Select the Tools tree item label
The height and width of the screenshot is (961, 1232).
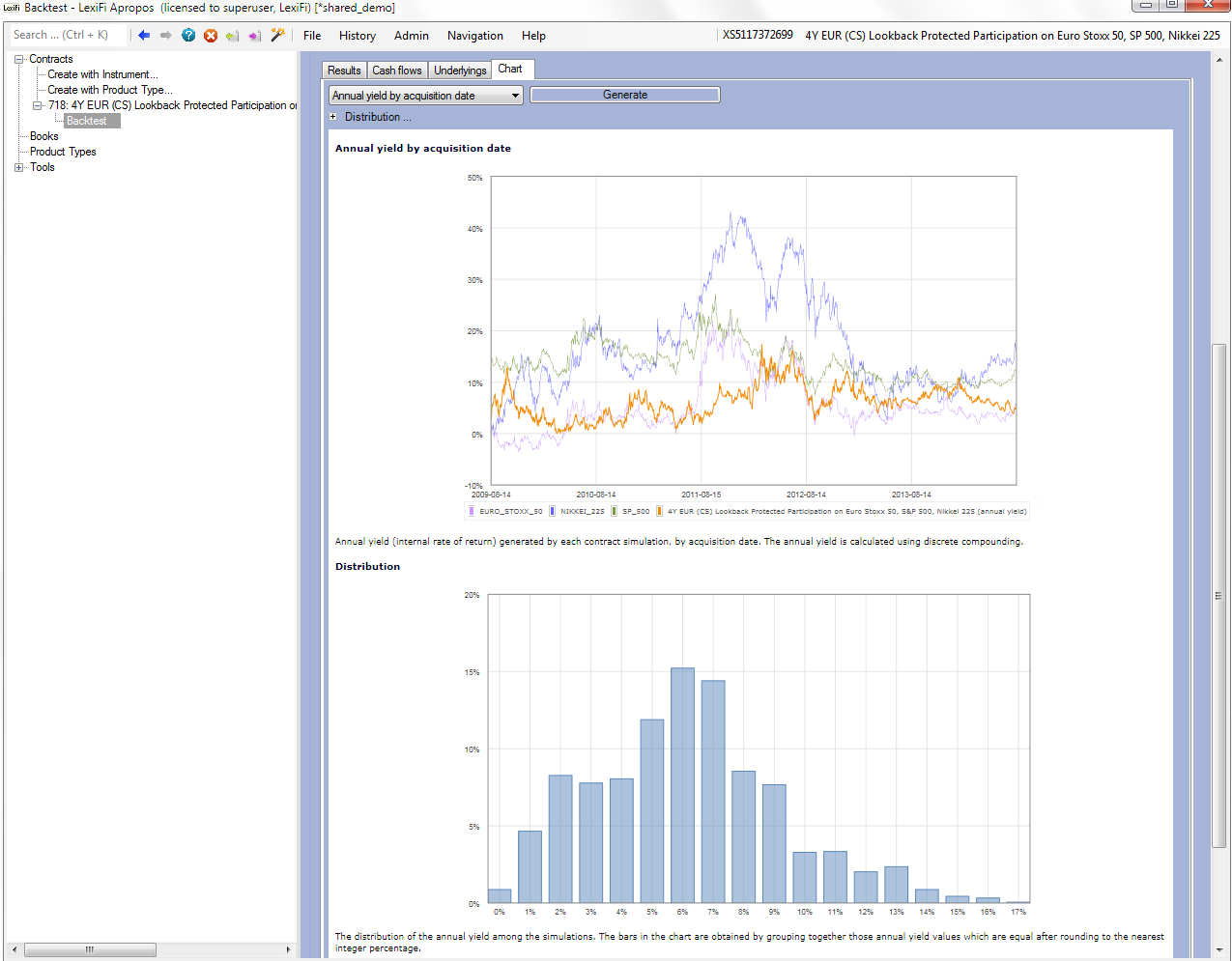click(x=43, y=167)
